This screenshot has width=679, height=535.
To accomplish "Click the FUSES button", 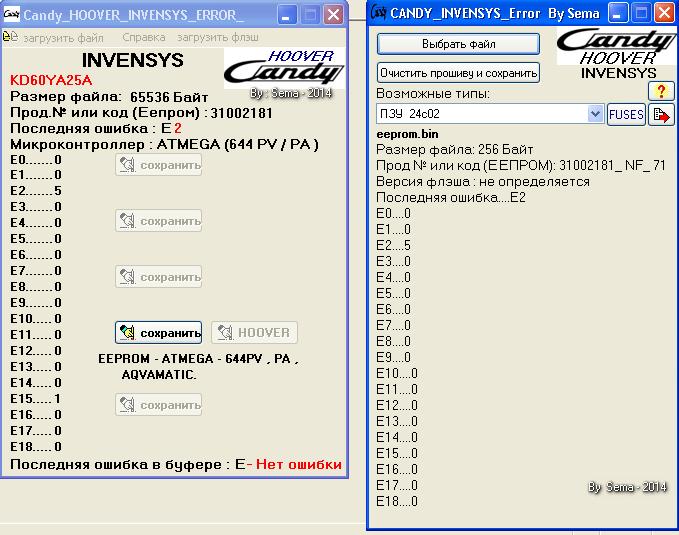I will click(x=626, y=115).
